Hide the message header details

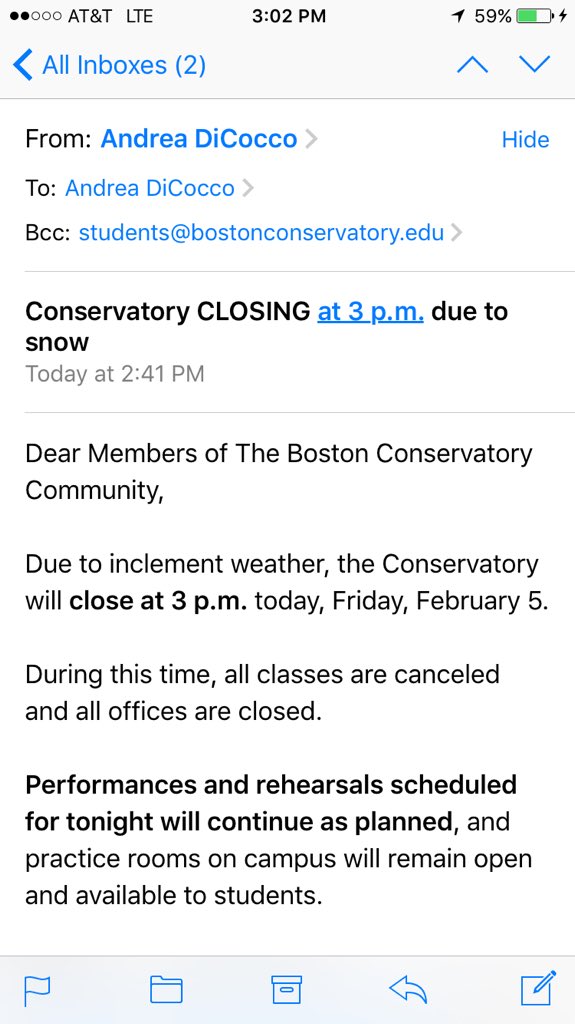point(525,139)
